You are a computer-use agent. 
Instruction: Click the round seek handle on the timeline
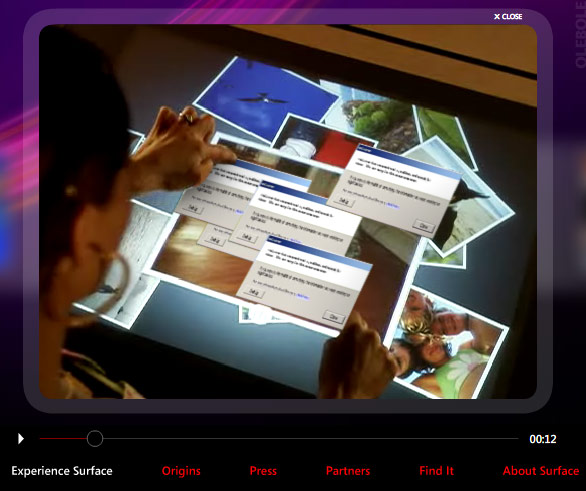click(95, 438)
